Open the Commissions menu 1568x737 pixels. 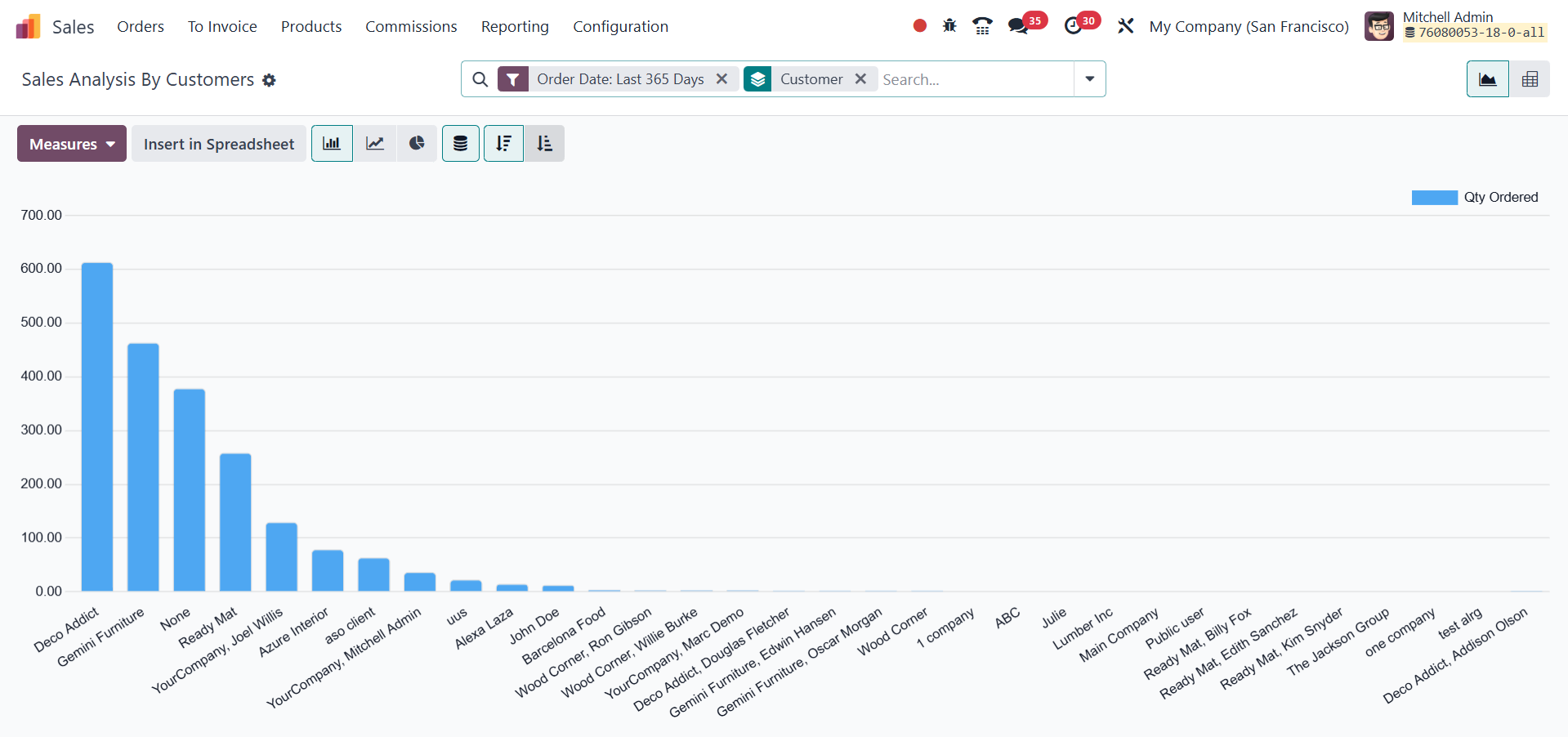pyautogui.click(x=411, y=27)
